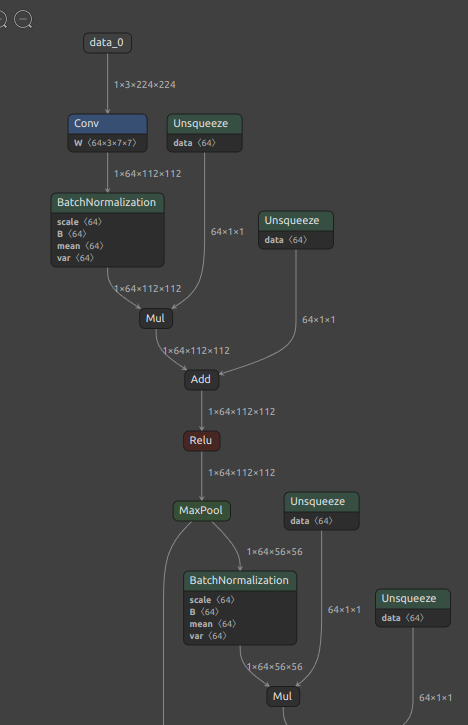Click scale ⟨64⟩ in BatchNormalization below MaxPool
Screen dimensions: 468x725
[212, 600]
